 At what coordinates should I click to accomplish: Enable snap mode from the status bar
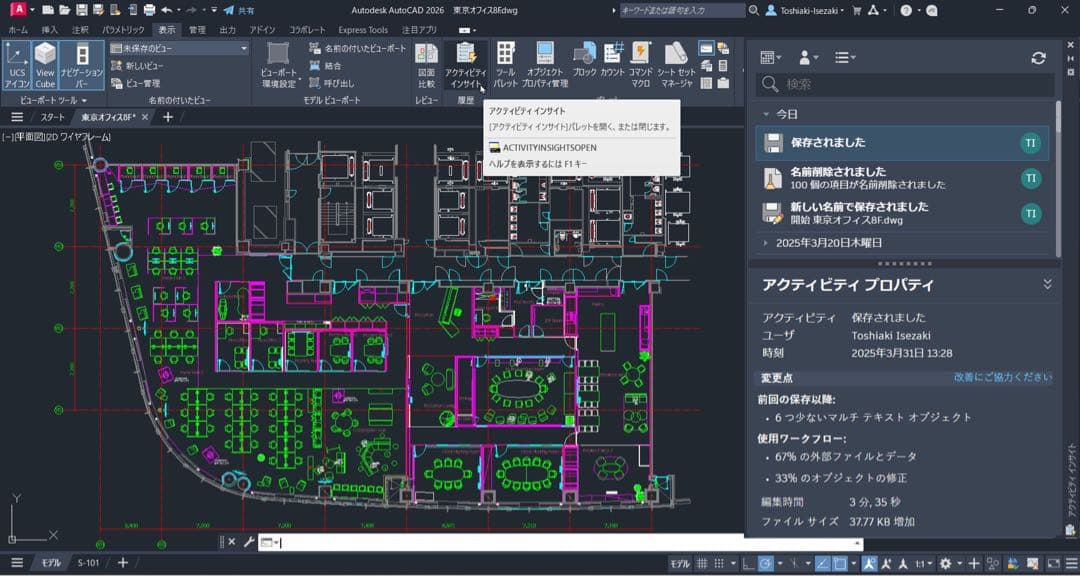click(x=718, y=561)
